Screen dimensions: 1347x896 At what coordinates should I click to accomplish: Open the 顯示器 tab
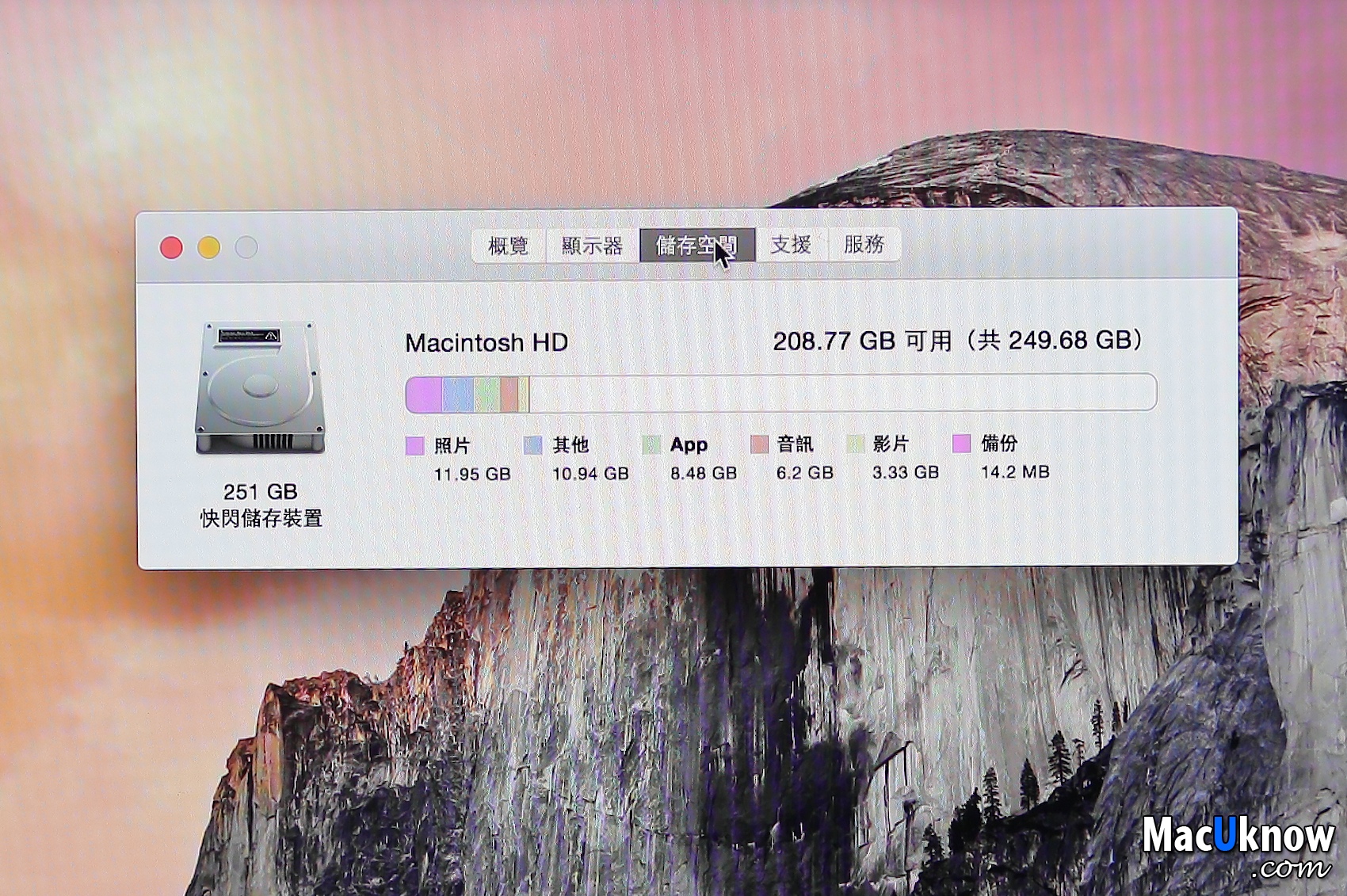pyautogui.click(x=592, y=246)
